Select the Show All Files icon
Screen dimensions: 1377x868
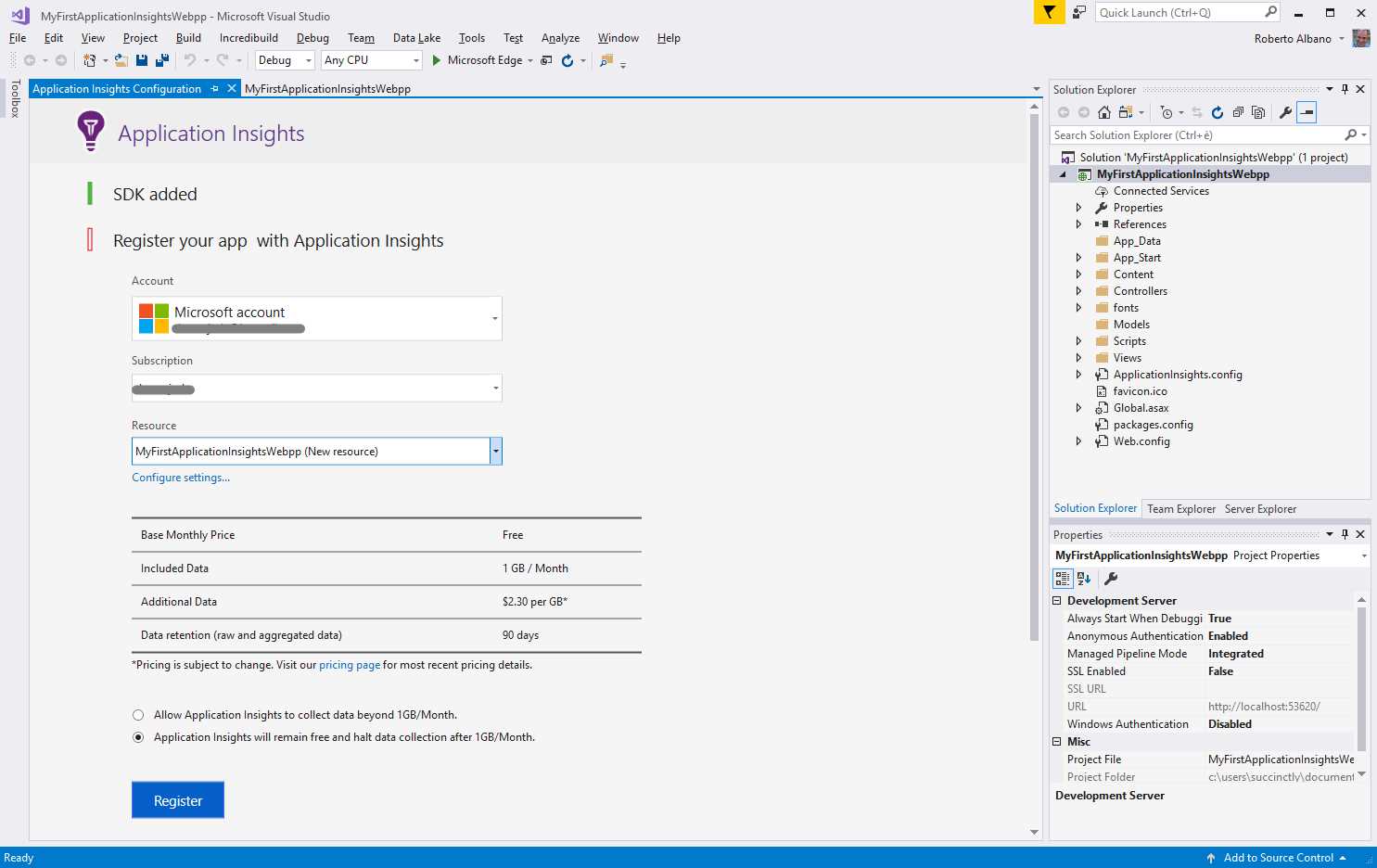[1258, 112]
